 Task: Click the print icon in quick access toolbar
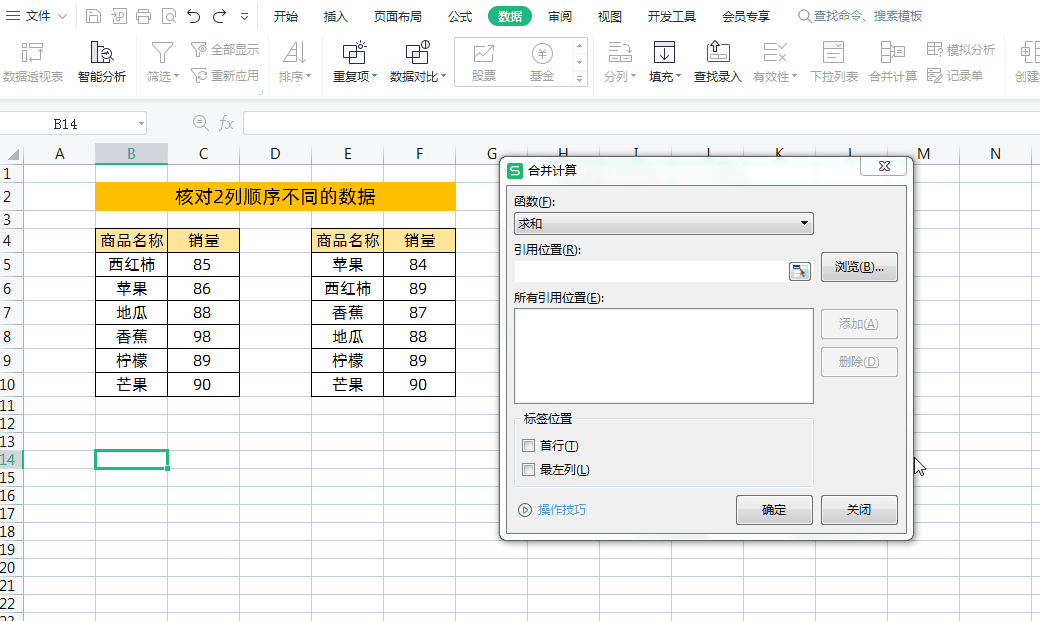(x=143, y=16)
